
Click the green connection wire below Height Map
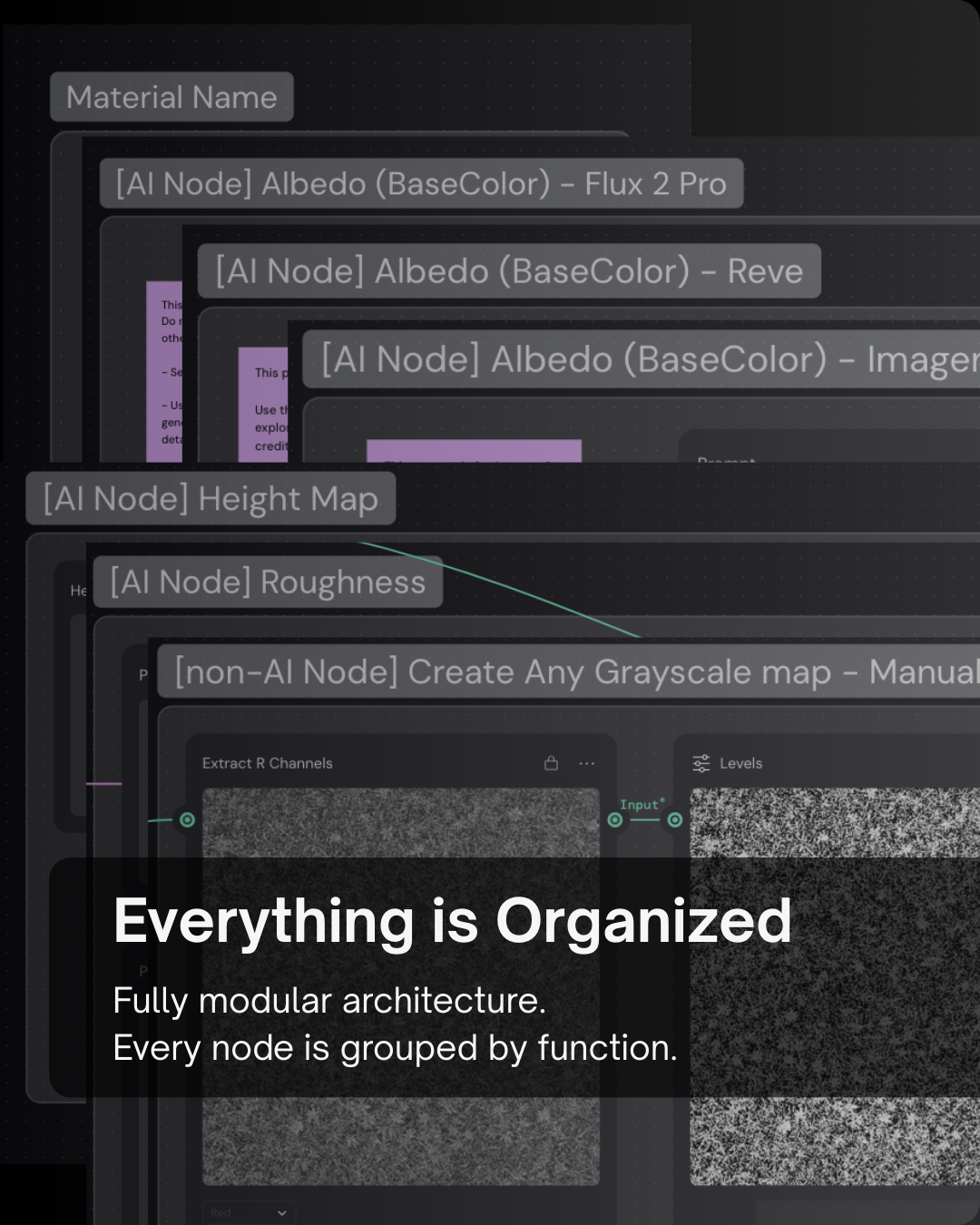[x=508, y=590]
